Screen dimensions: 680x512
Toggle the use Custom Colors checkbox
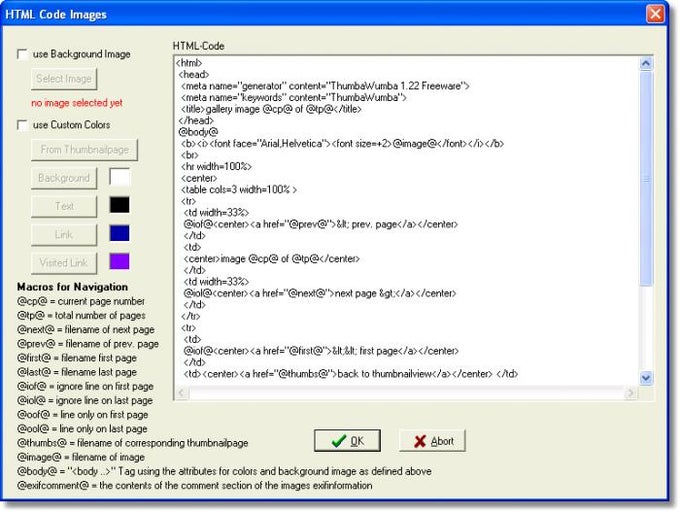[x=22, y=125]
